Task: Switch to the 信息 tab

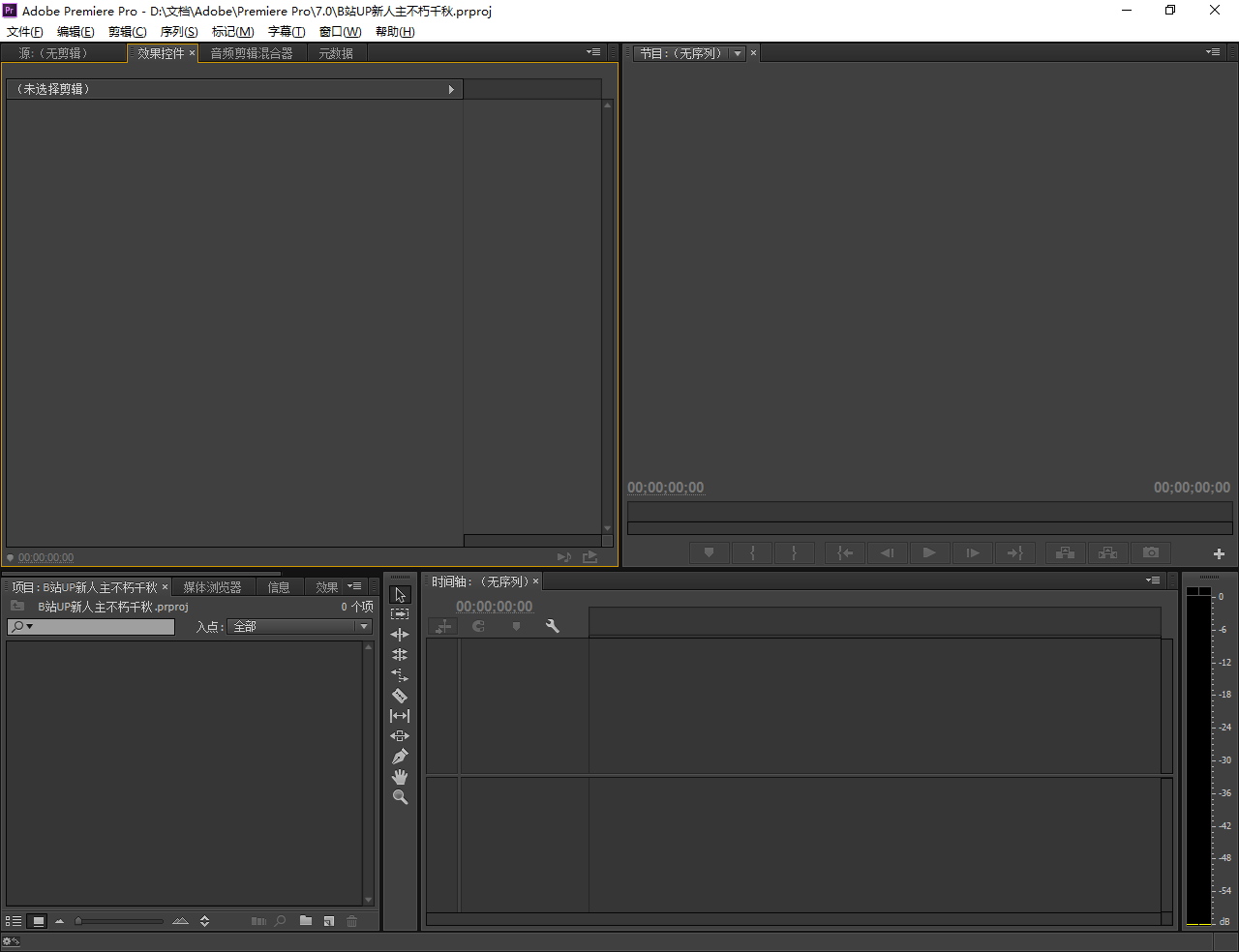Action: (x=279, y=587)
